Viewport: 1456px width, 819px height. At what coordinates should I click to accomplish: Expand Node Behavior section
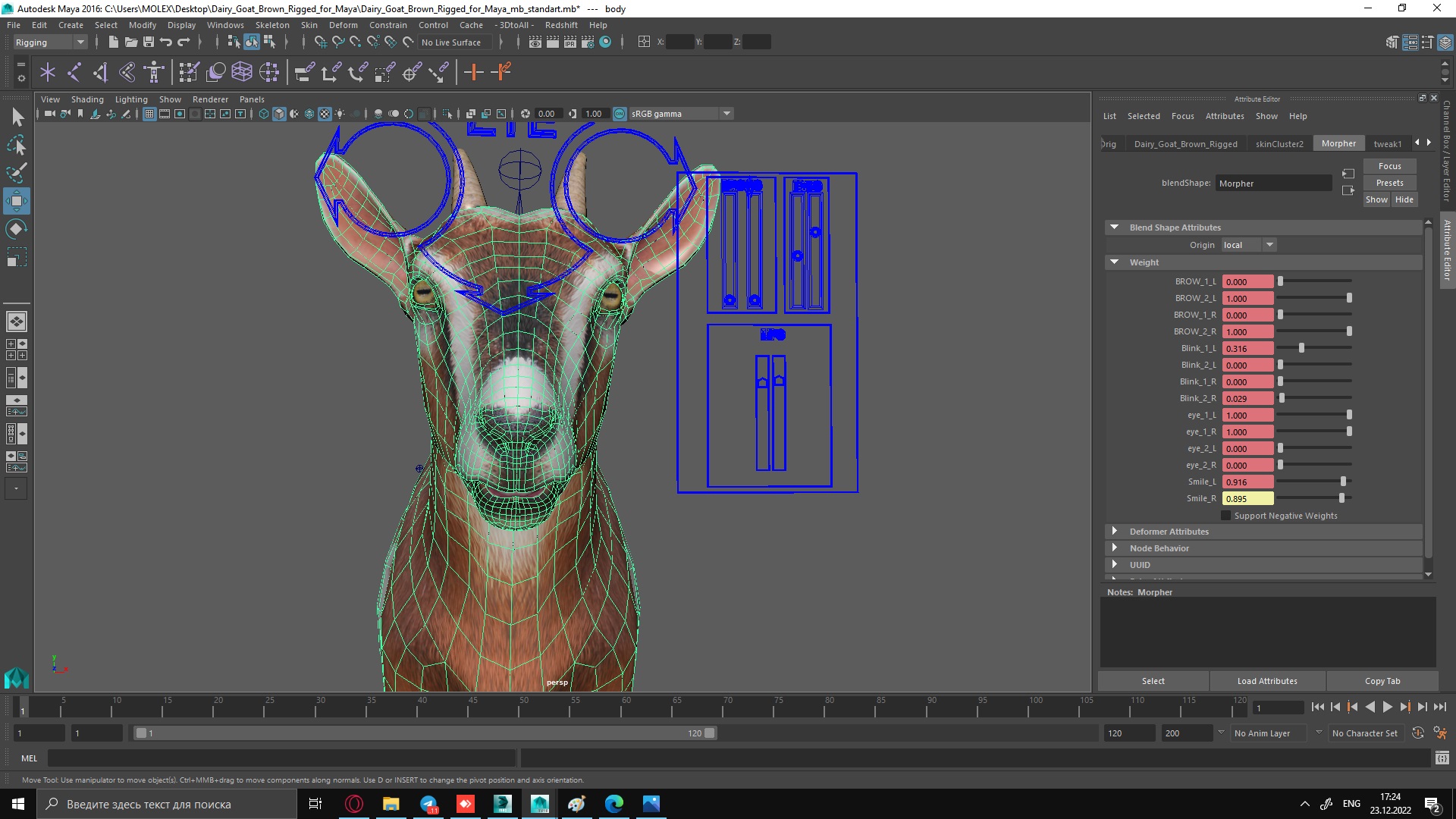point(1114,548)
